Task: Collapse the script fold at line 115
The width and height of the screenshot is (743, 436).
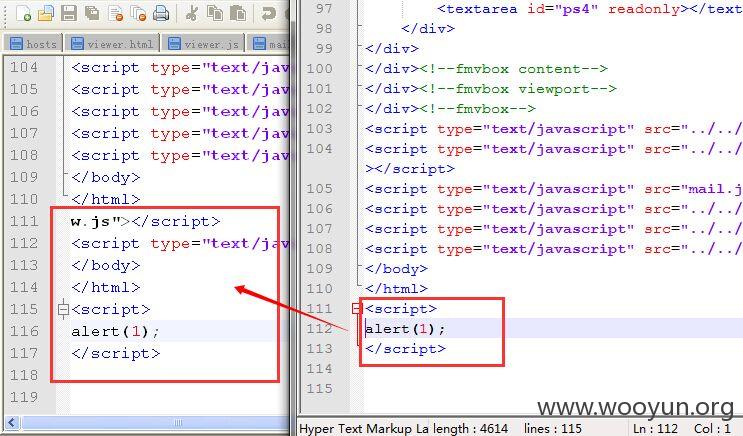Action: (x=63, y=309)
